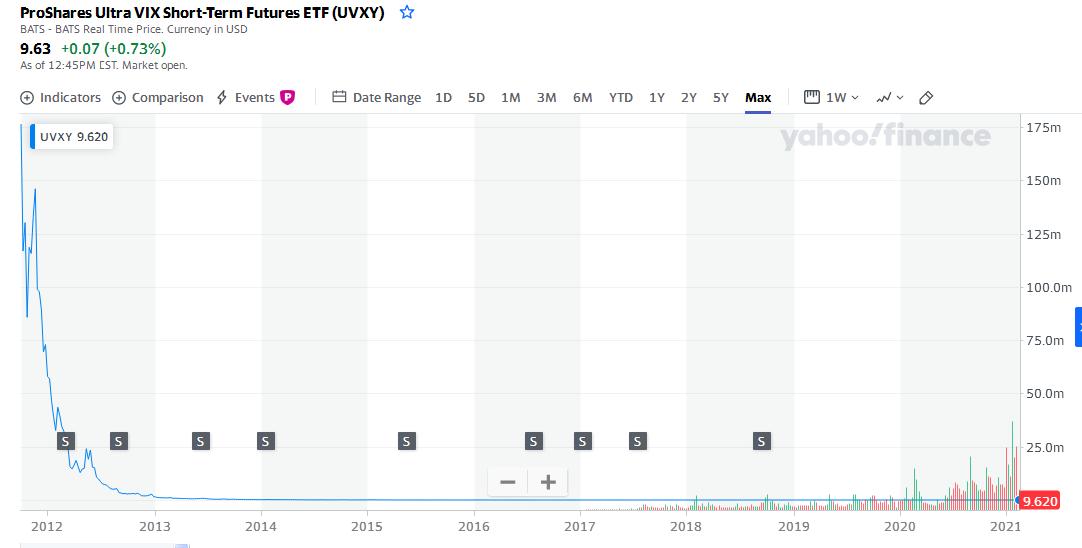Select the 1D time range
1082x548 pixels.
[x=443, y=97]
